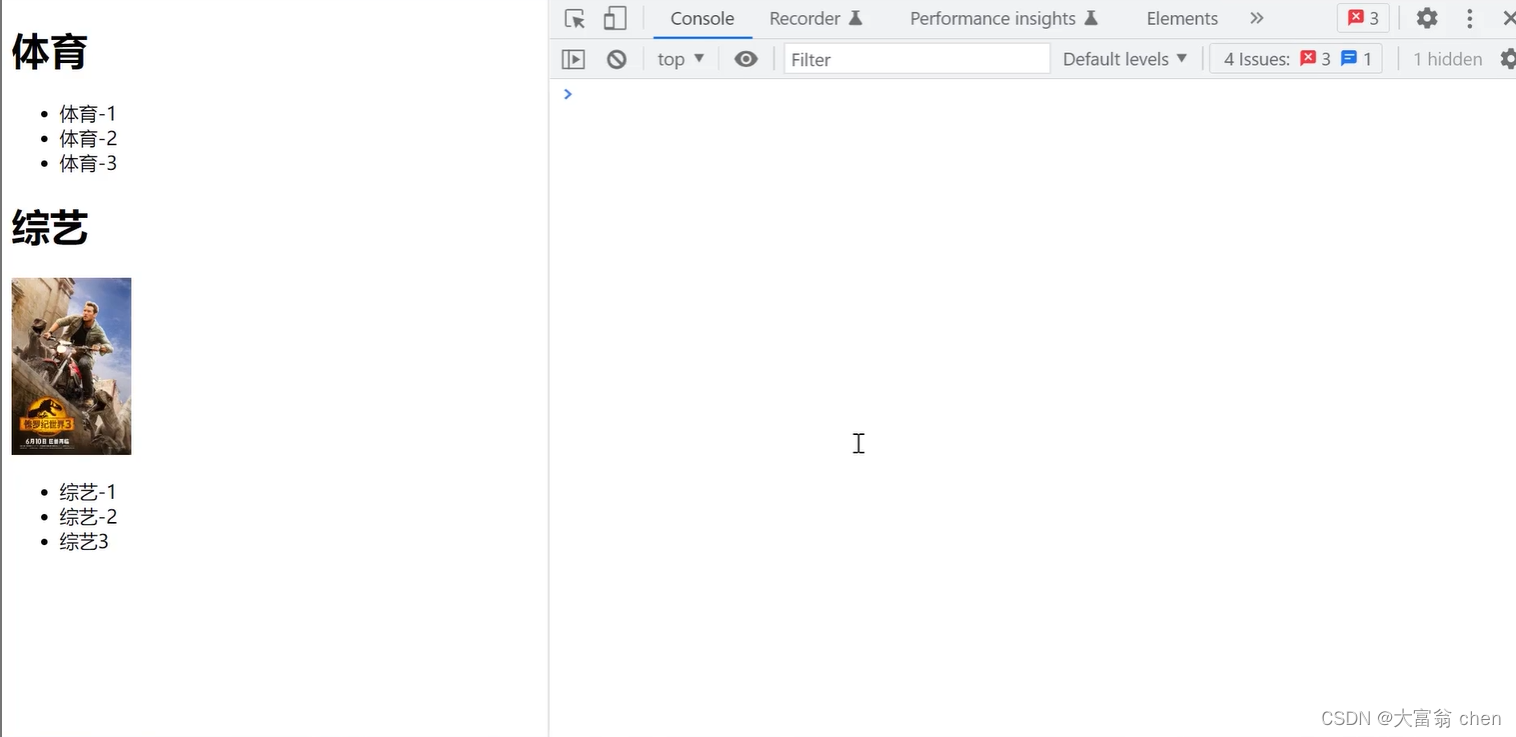Click the Performance insights flask icon
Viewport: 1516px width, 737px height.
[1091, 18]
